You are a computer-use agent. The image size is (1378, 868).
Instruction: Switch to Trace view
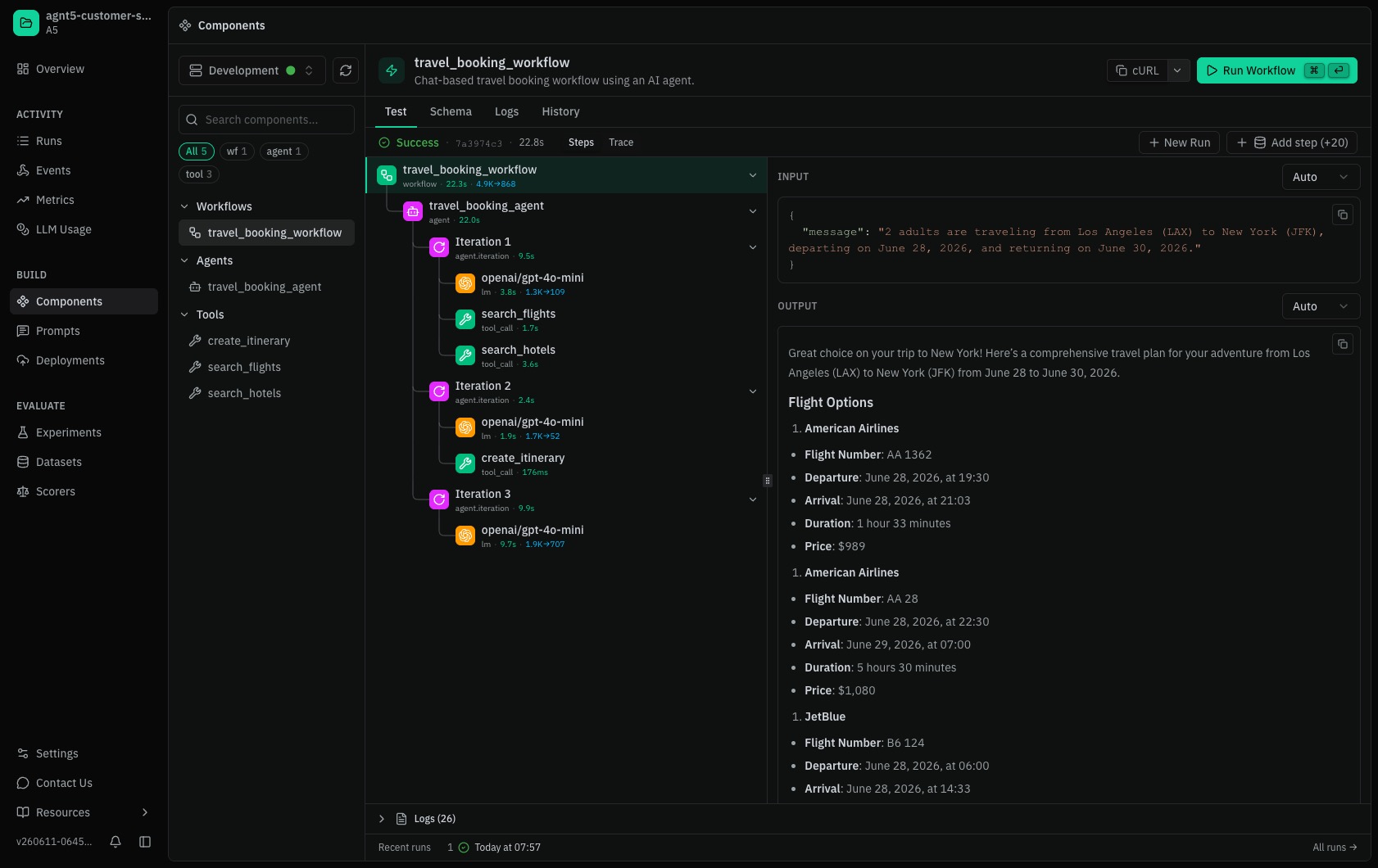(621, 142)
